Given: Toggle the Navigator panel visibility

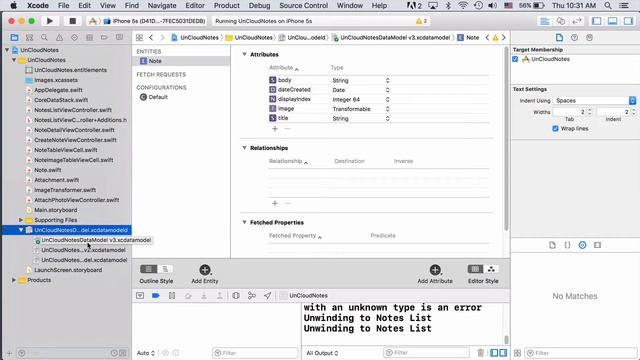Looking at the screenshot, I should (596, 21).
